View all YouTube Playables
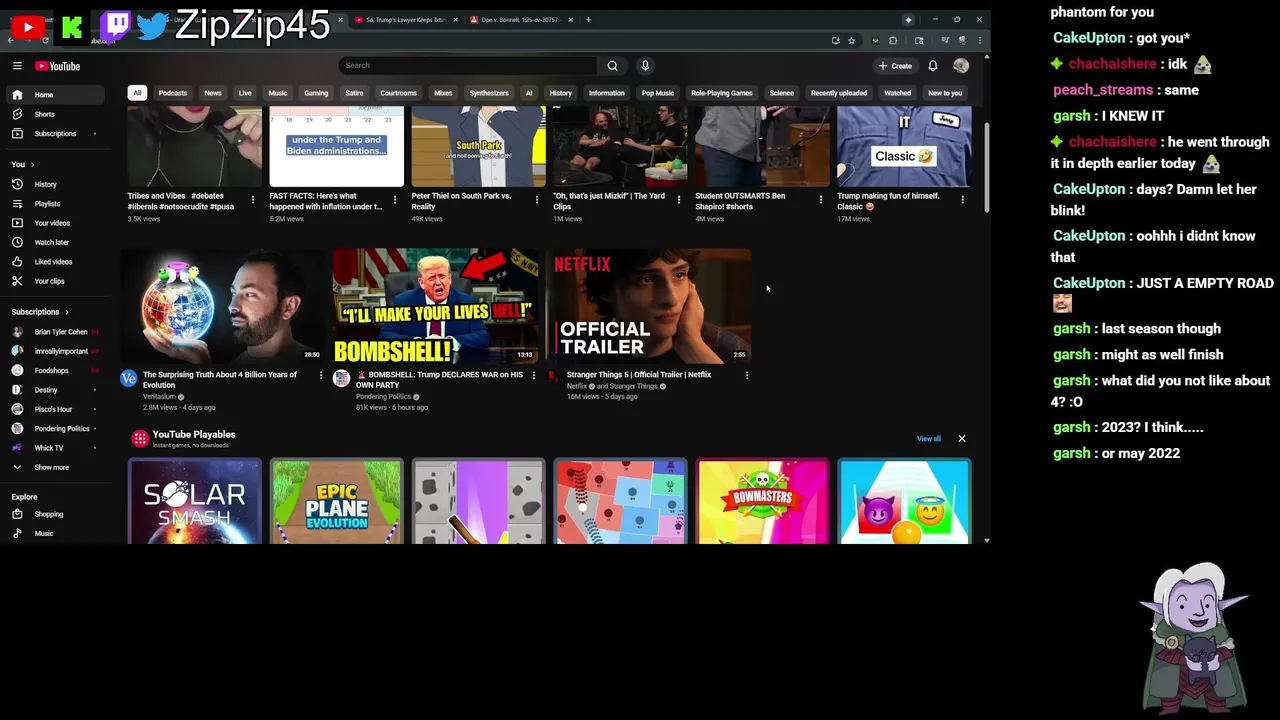This screenshot has width=1280, height=720. 929,439
